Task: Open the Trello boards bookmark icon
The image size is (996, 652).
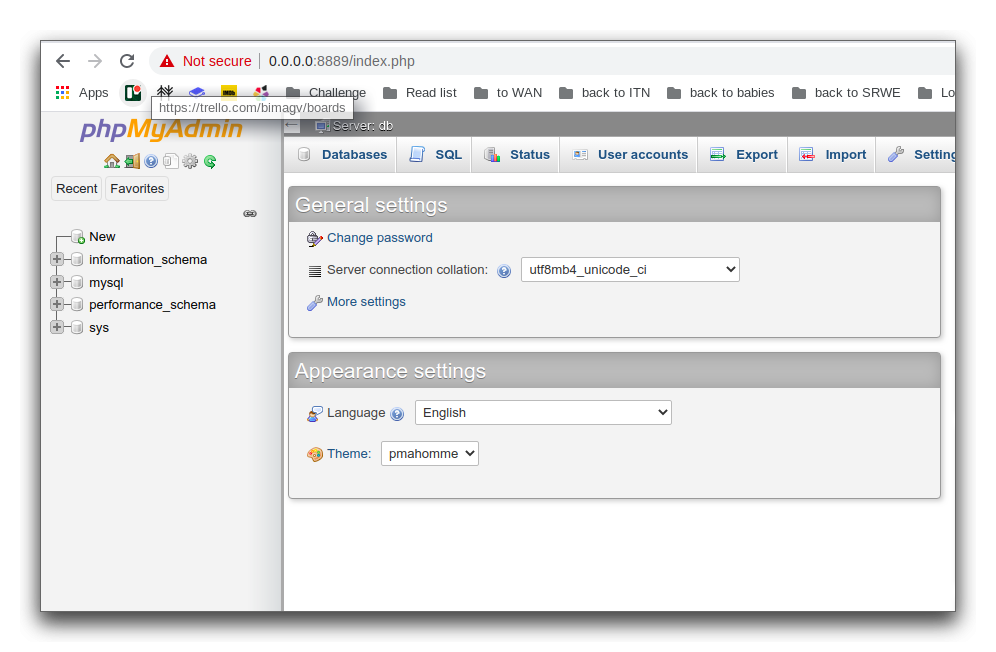Action: click(133, 93)
